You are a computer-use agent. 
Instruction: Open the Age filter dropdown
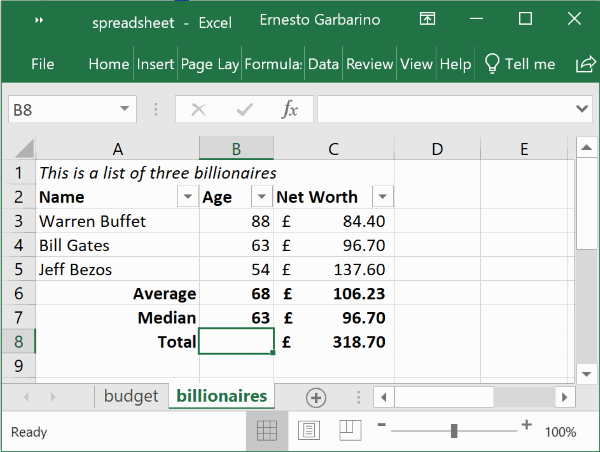point(261,197)
